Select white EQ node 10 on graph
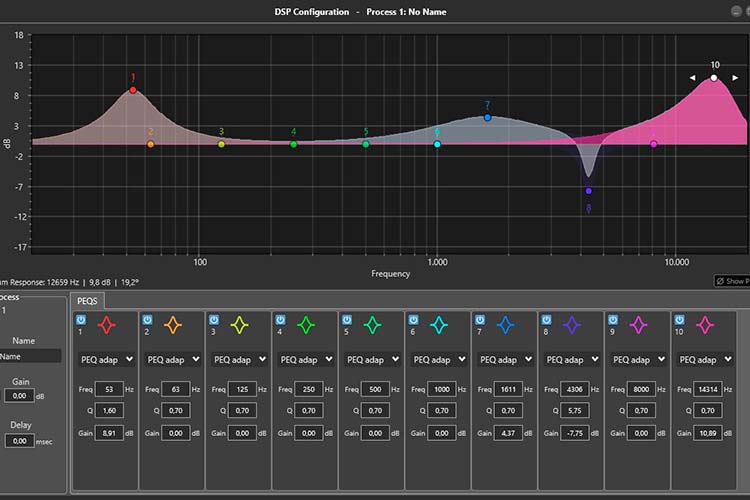Image resolution: width=750 pixels, height=500 pixels. point(714,78)
